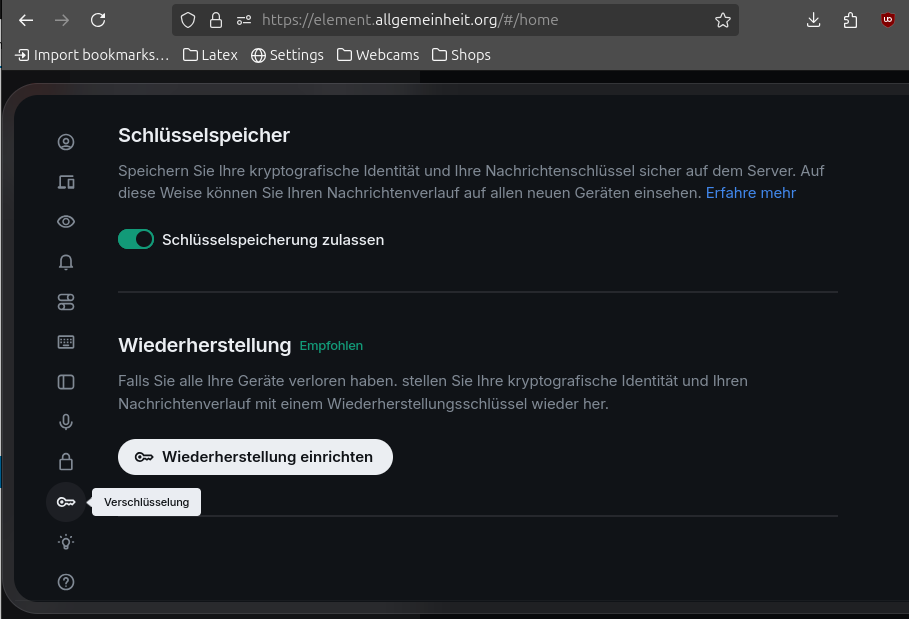
Task: Open the Help question mark icon
Action: pyautogui.click(x=66, y=582)
